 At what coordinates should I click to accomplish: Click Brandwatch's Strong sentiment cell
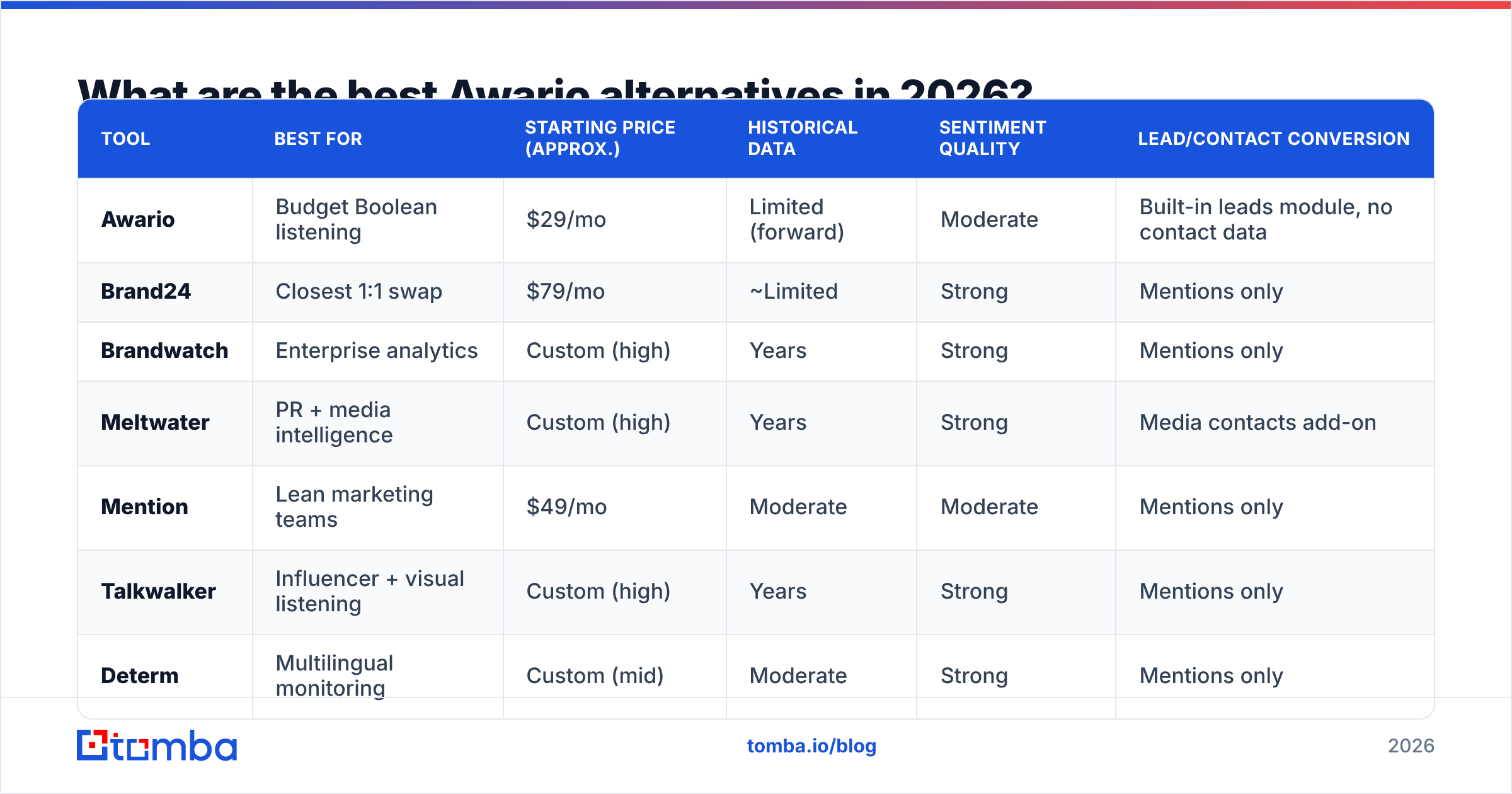[x=1016, y=351]
